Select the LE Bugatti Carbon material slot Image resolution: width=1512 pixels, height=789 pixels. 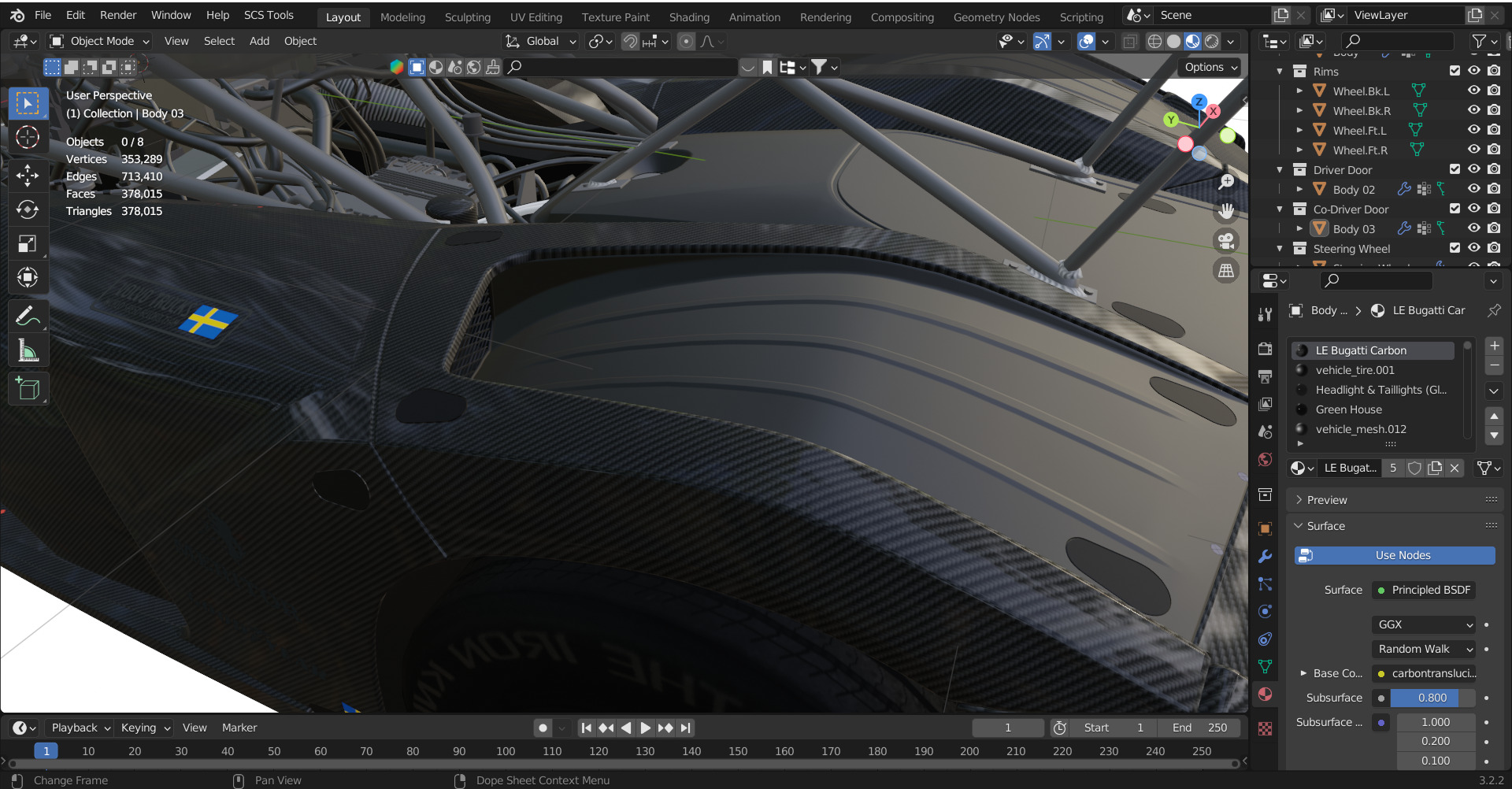(x=1373, y=350)
